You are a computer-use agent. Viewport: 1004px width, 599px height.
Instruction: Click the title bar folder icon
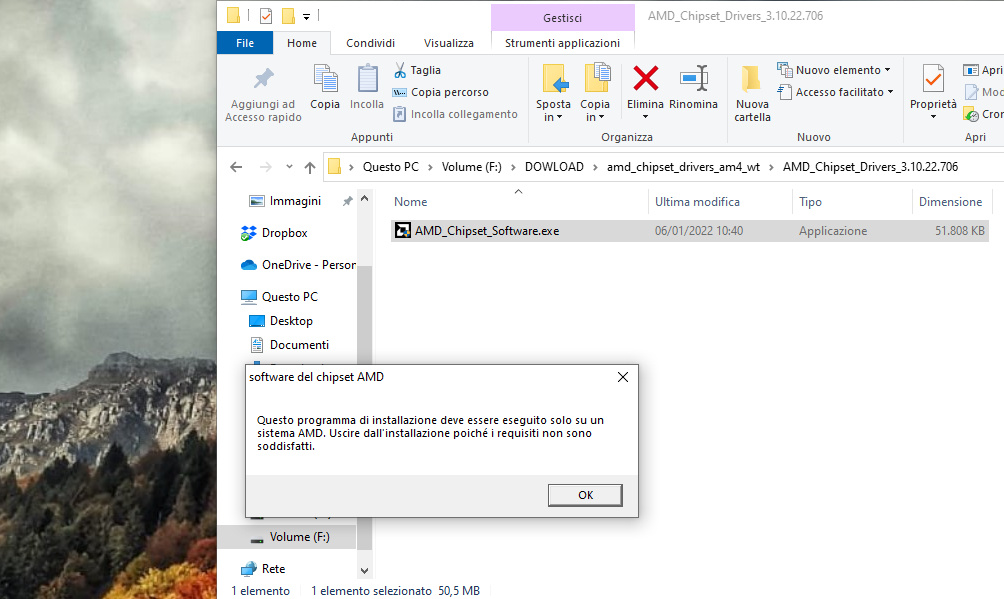point(233,15)
